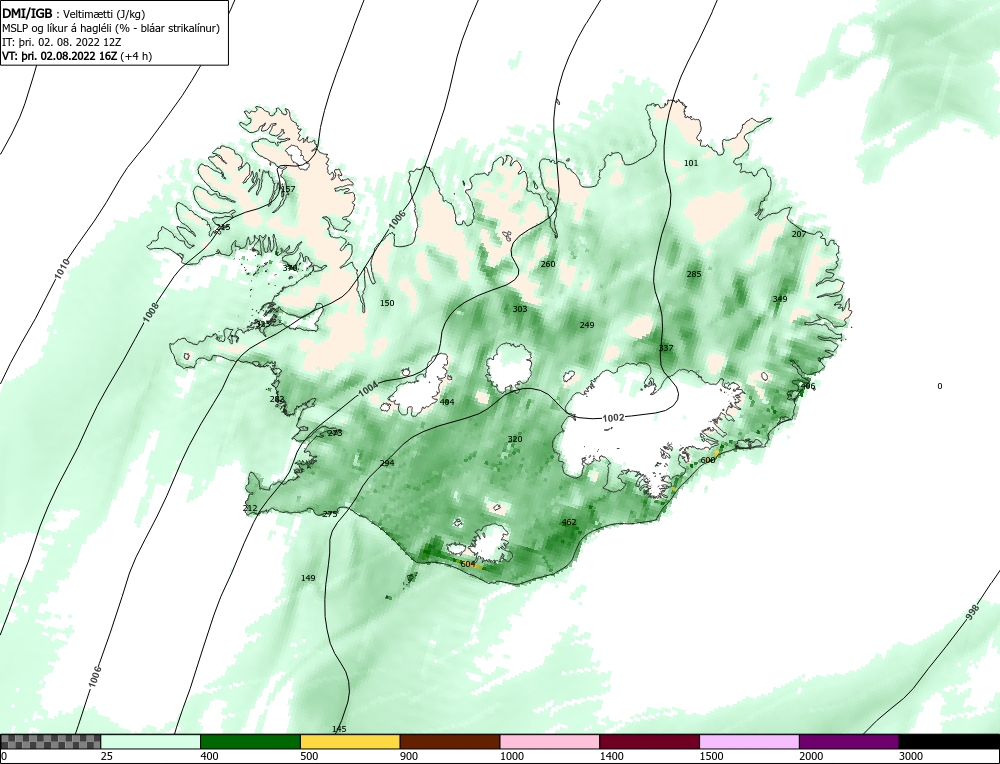
Task: Click the 'MSLP og líkur á hagléli' line
Action: (111, 28)
